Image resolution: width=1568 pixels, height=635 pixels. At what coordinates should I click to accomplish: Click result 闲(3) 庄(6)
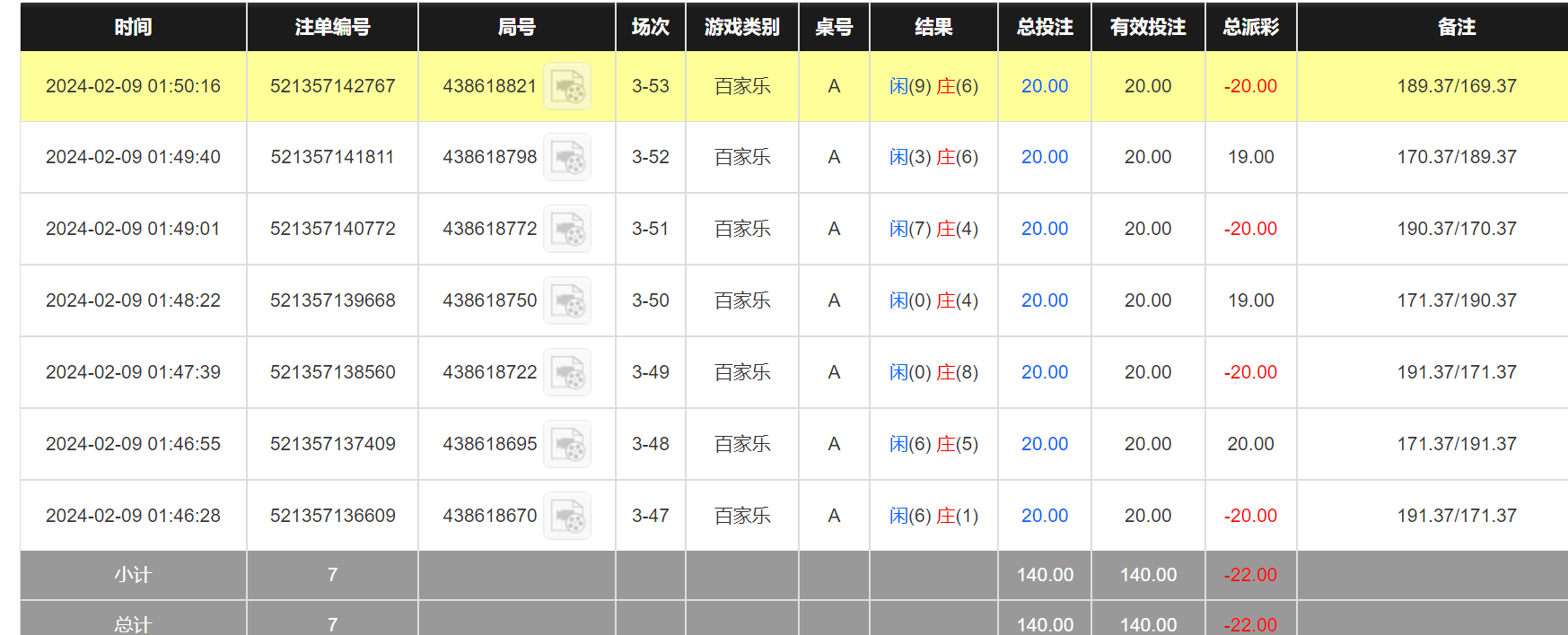933,157
